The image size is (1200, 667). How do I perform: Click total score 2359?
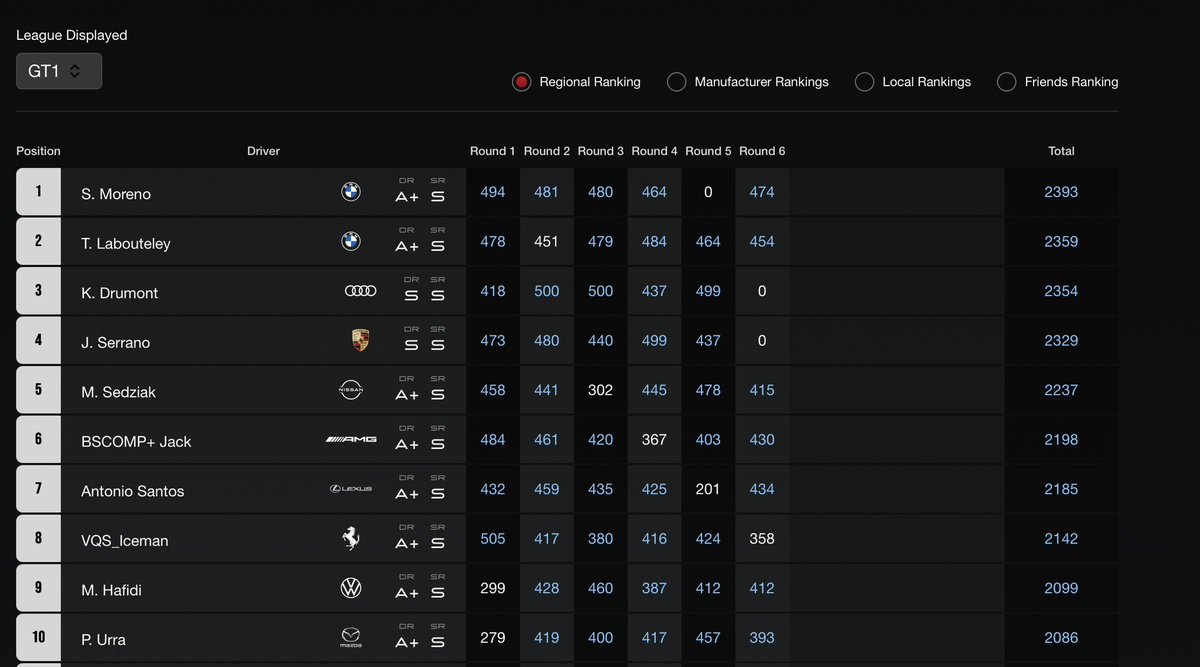click(x=1061, y=241)
